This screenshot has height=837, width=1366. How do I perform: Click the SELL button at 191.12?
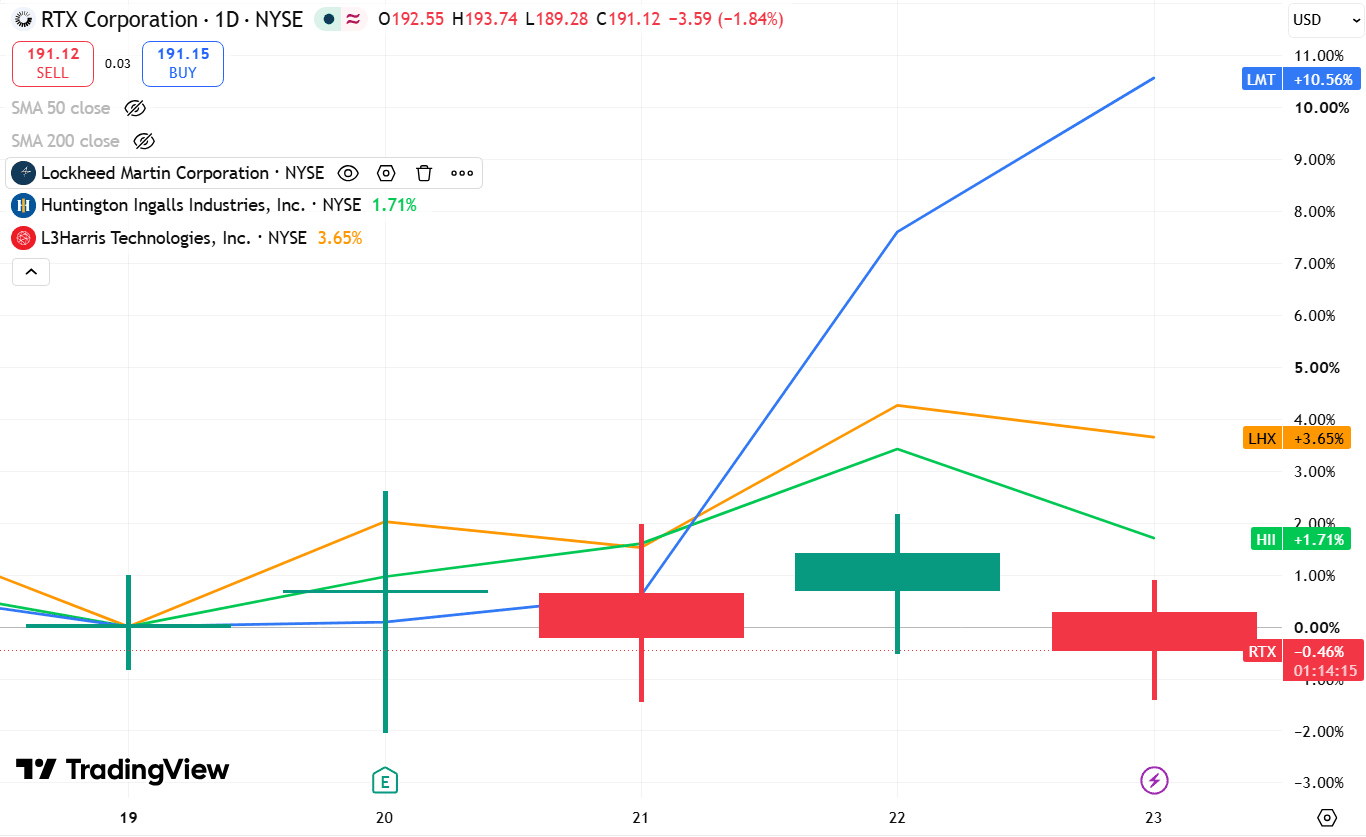click(53, 63)
